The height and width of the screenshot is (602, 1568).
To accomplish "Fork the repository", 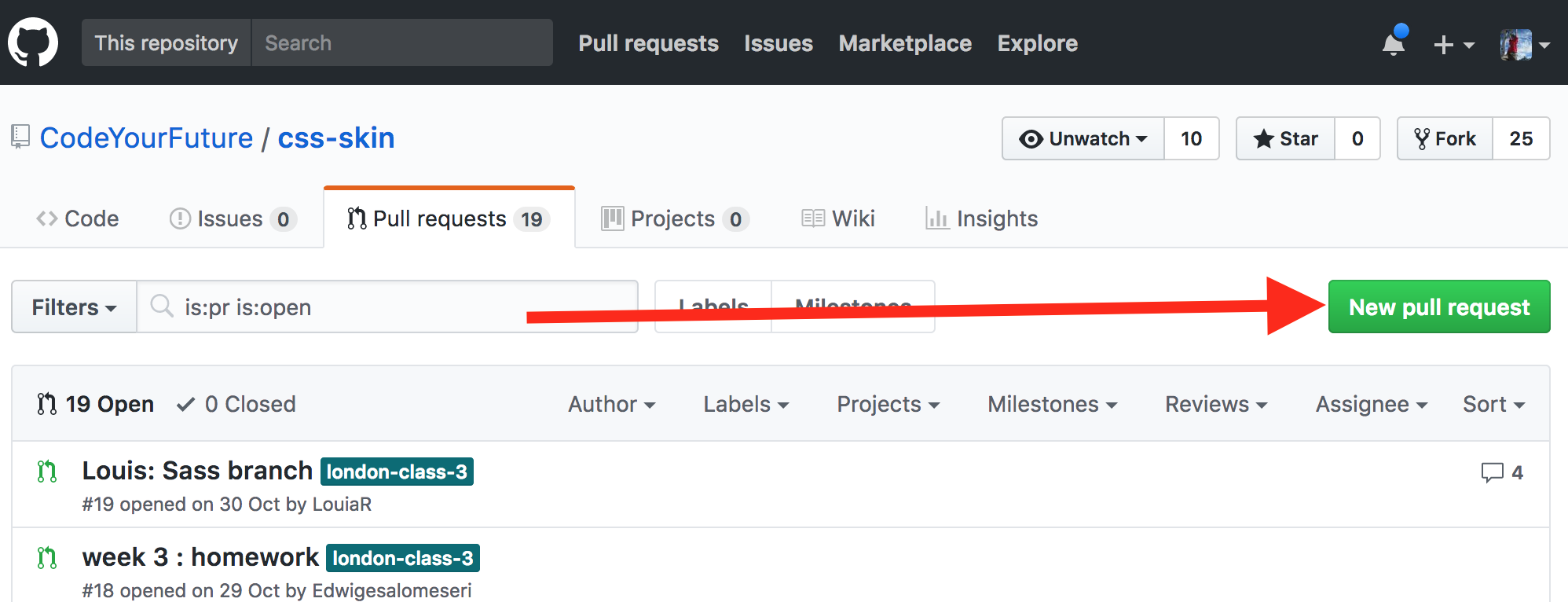I will (1445, 138).
